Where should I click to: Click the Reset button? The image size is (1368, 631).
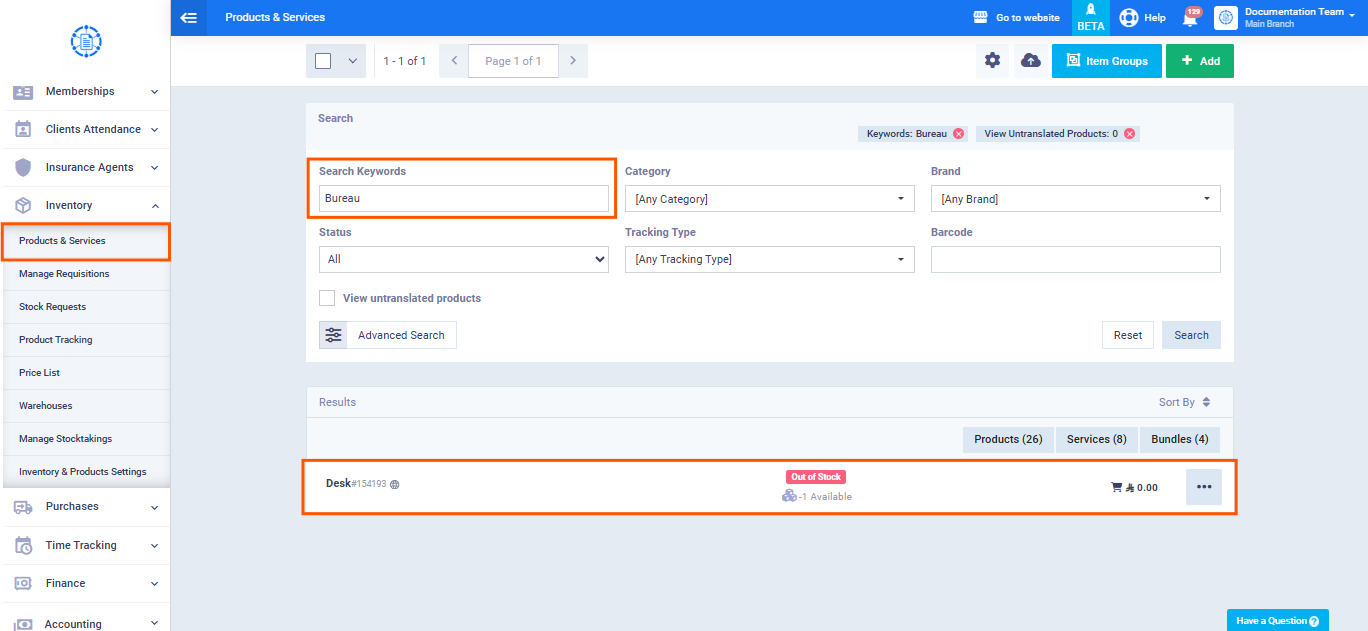1128,335
